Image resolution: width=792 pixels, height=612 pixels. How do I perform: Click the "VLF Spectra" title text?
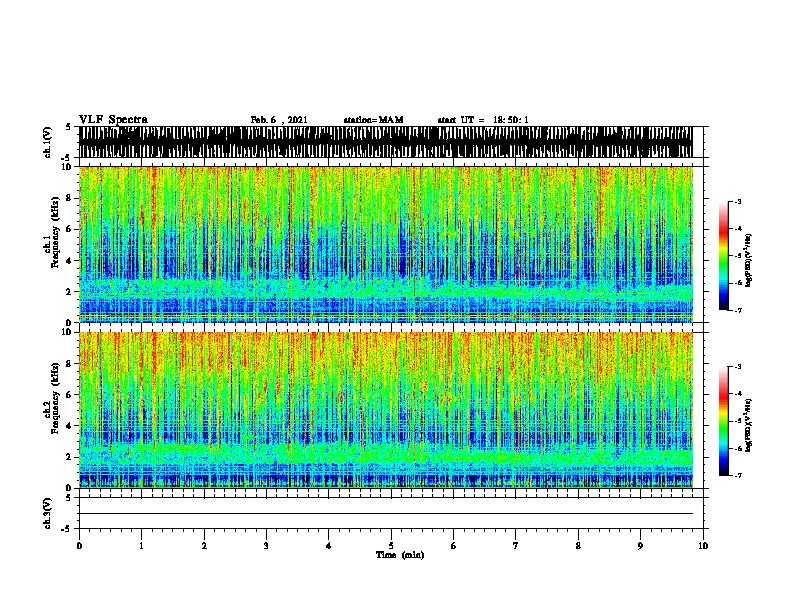113,120
